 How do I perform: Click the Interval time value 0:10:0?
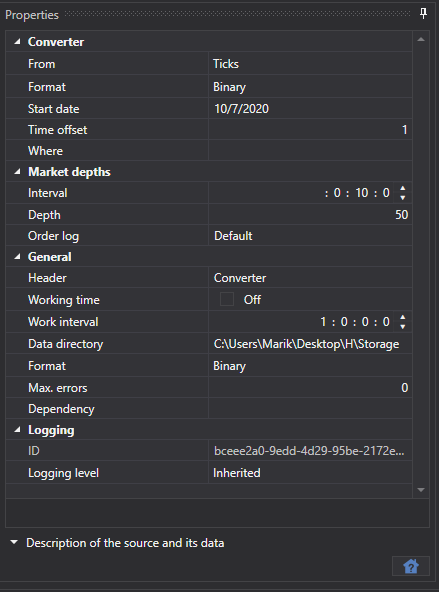point(357,193)
